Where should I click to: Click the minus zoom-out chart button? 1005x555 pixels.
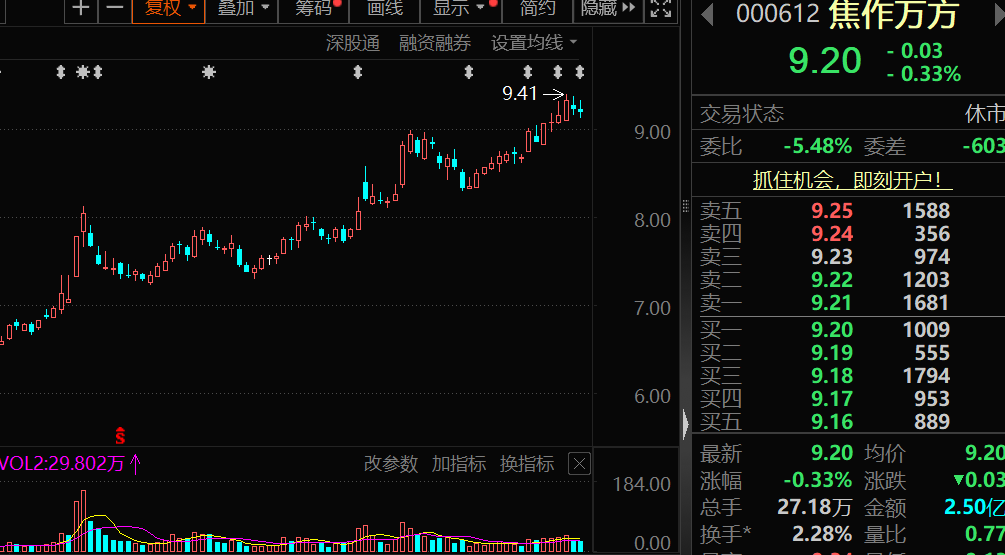coord(115,9)
